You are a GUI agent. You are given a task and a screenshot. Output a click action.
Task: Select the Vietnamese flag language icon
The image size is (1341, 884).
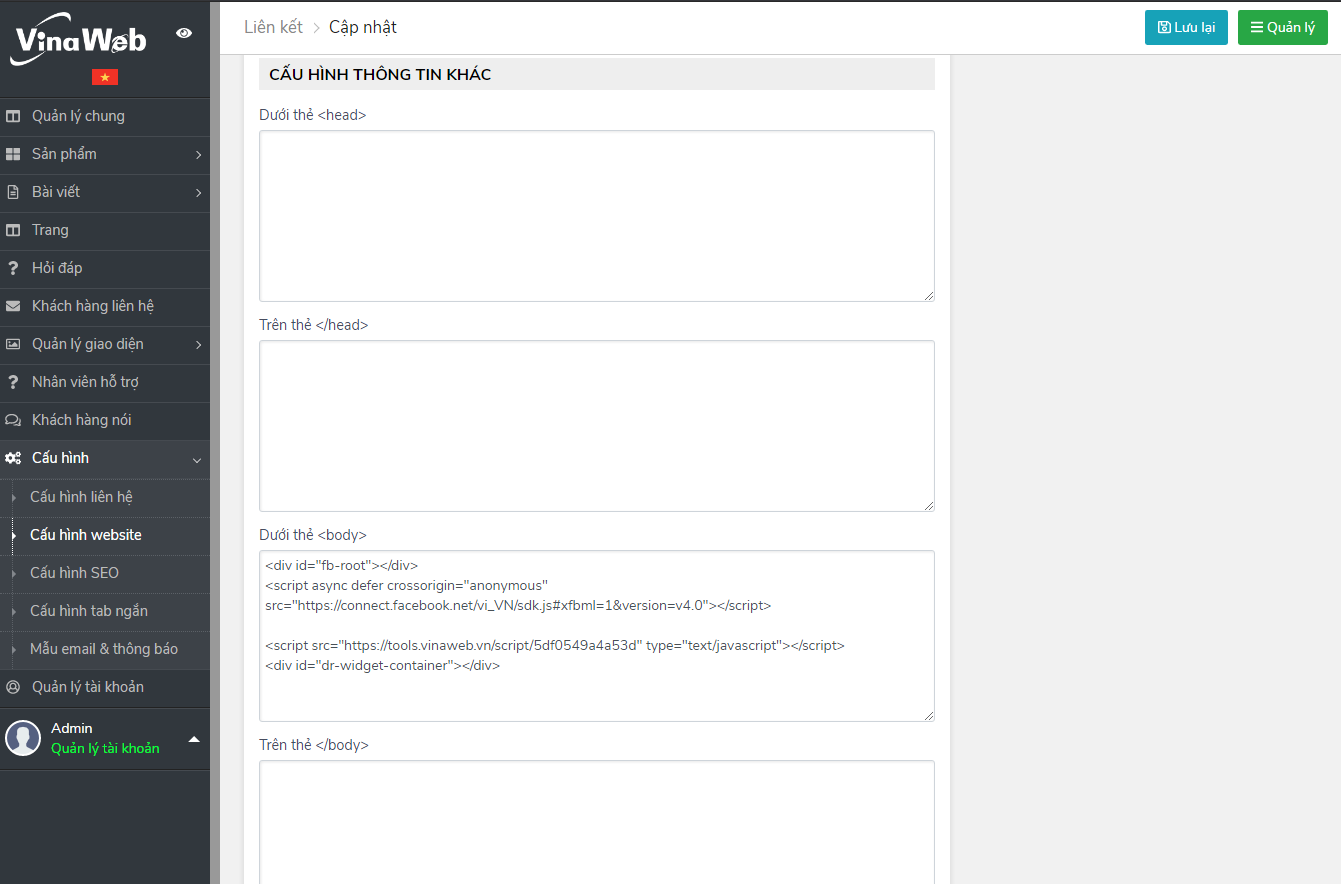click(105, 77)
